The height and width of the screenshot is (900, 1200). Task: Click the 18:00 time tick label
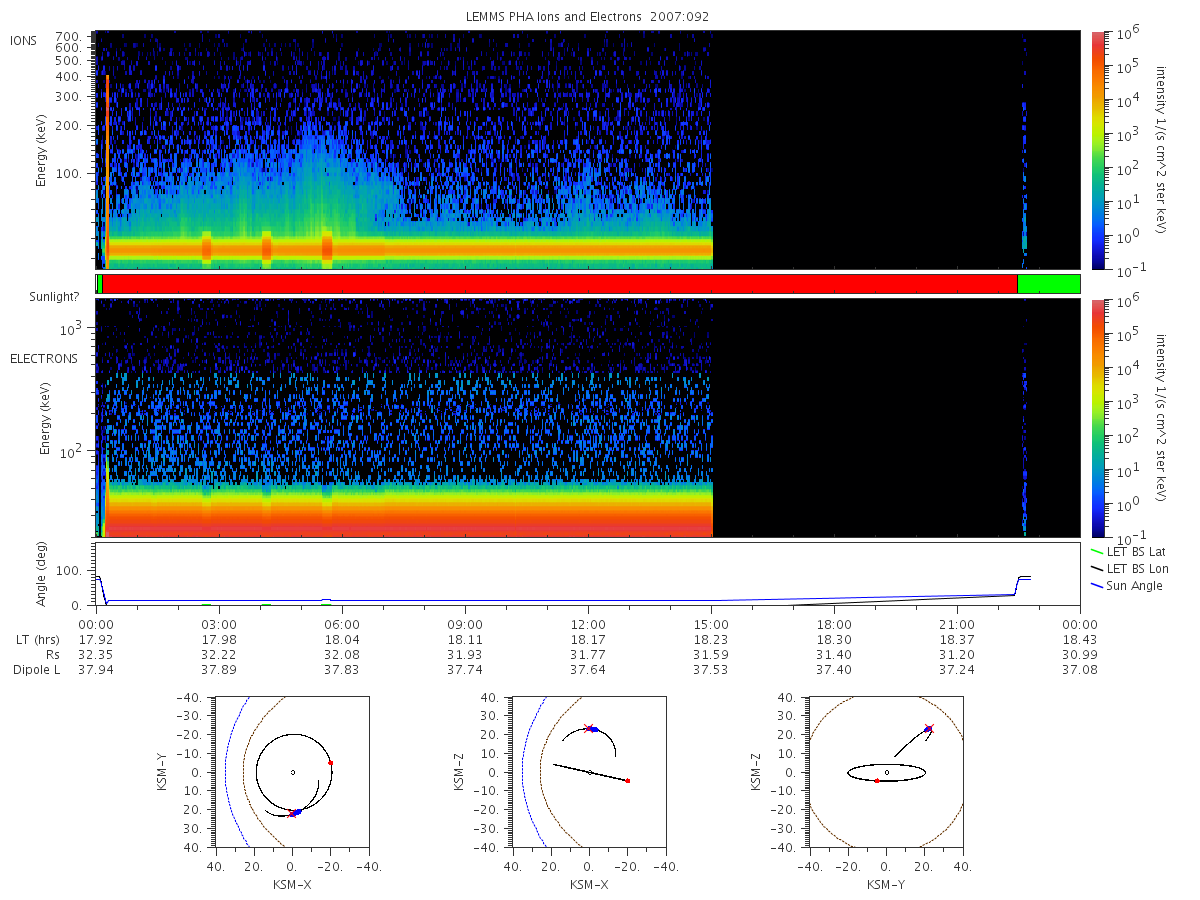(x=834, y=624)
